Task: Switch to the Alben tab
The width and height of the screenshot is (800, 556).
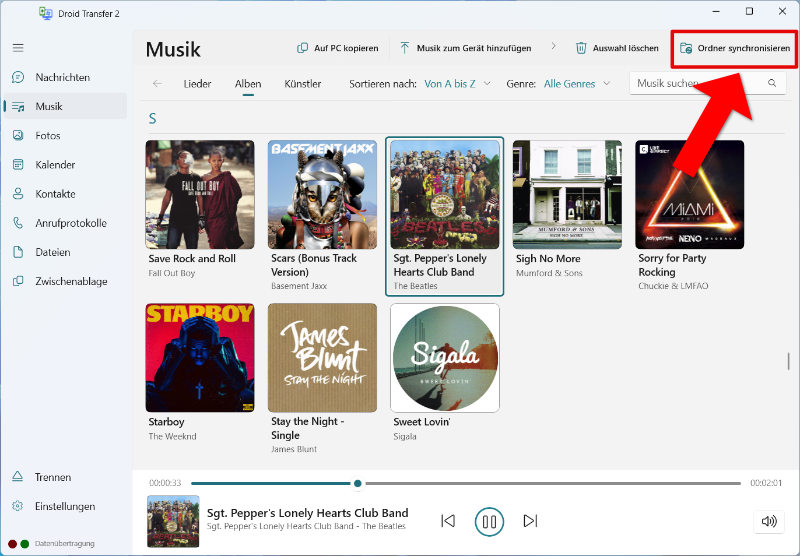Action: click(x=248, y=84)
